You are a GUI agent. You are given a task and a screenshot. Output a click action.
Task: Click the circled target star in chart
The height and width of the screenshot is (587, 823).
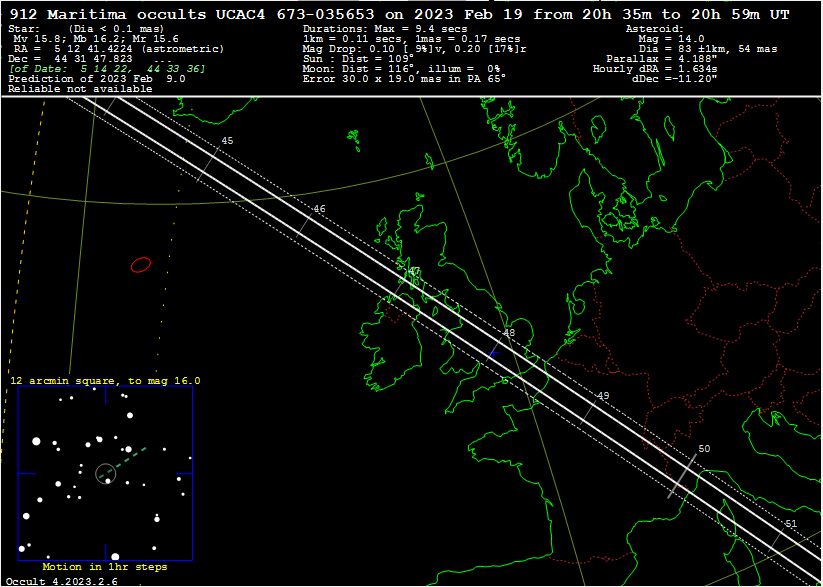click(105, 472)
